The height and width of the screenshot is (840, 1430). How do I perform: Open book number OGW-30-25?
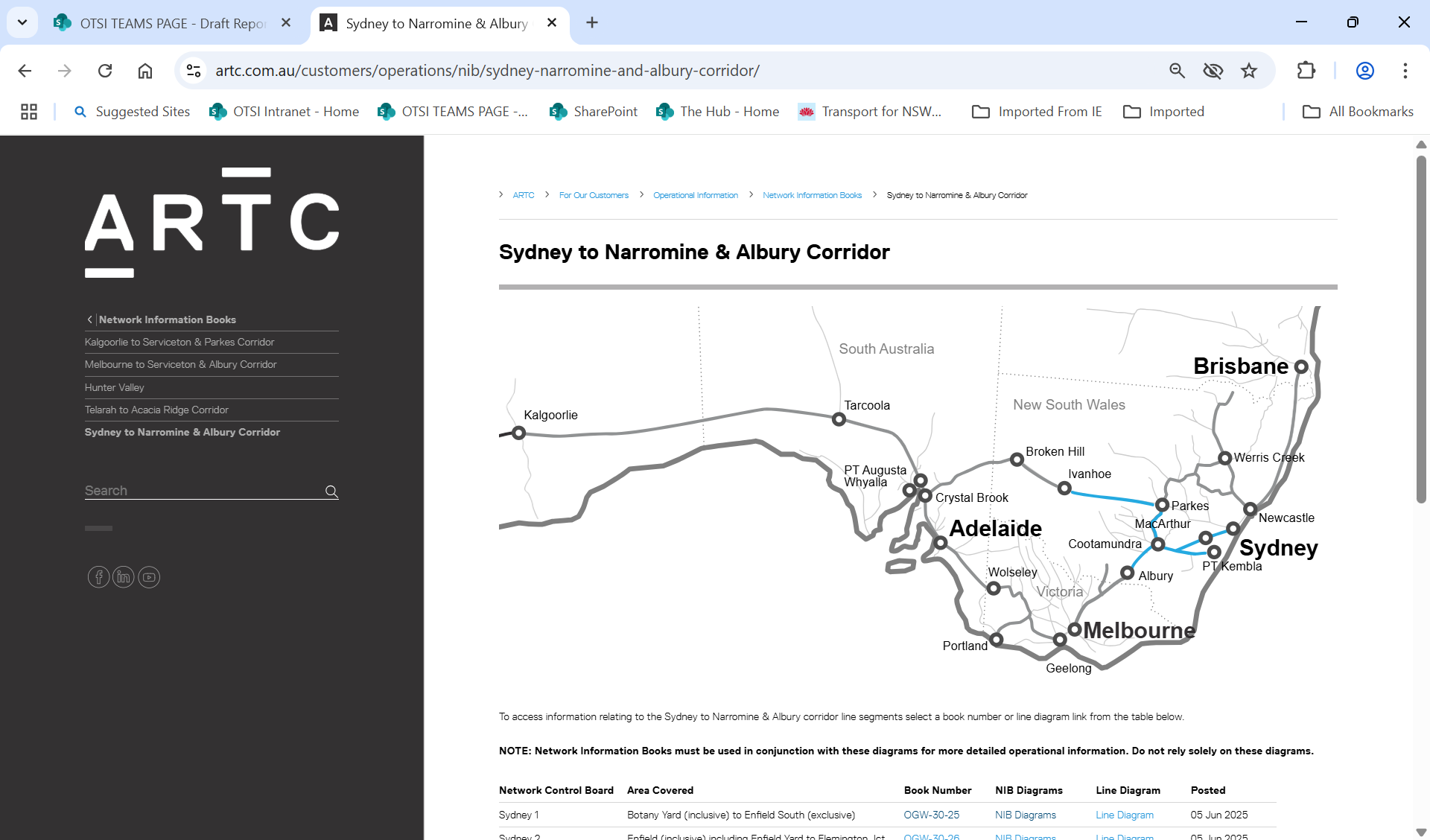[932, 815]
